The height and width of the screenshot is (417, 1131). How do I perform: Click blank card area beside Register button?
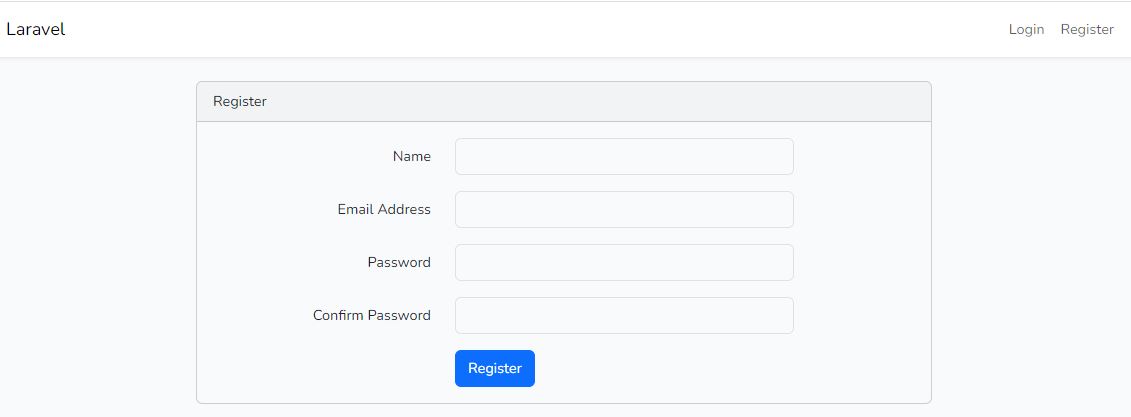tap(721, 369)
